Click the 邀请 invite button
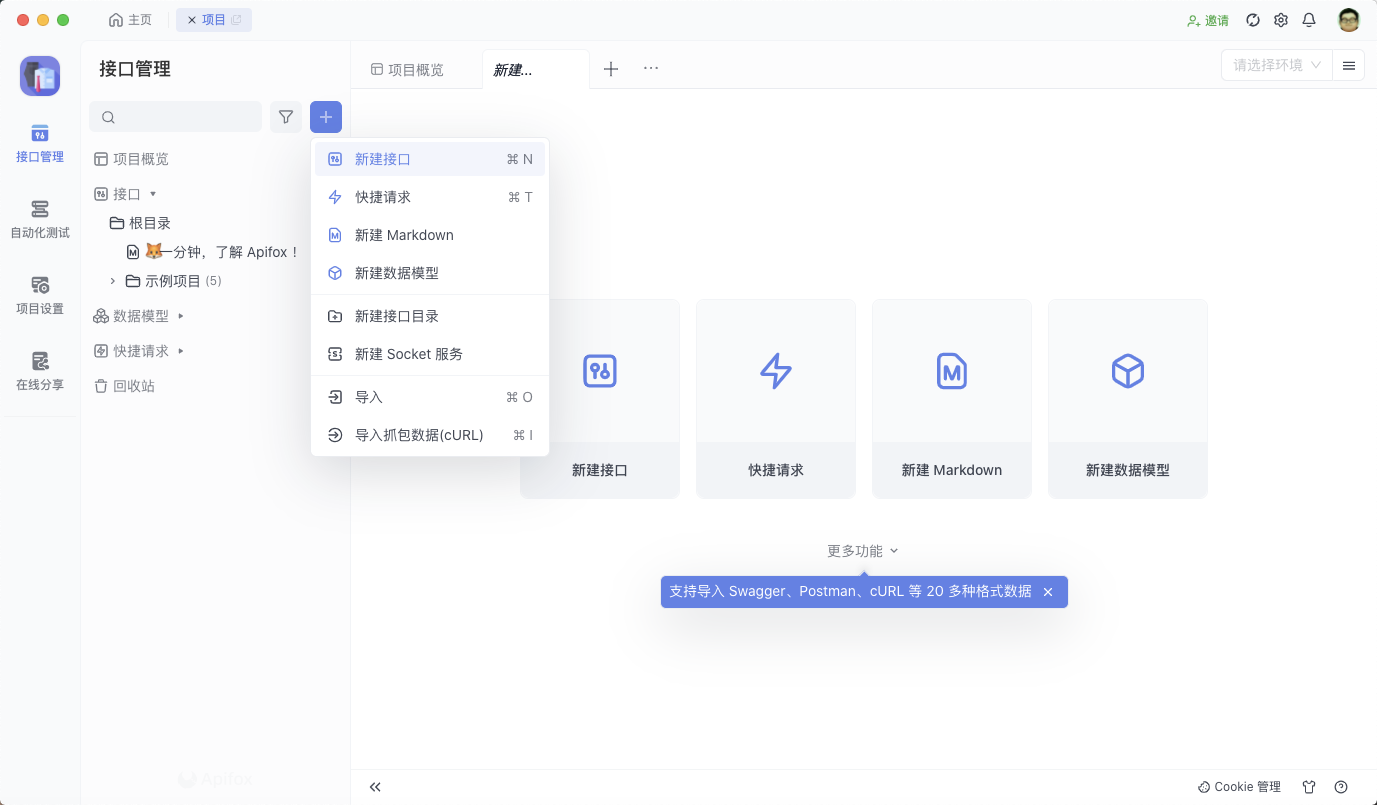 point(1206,19)
